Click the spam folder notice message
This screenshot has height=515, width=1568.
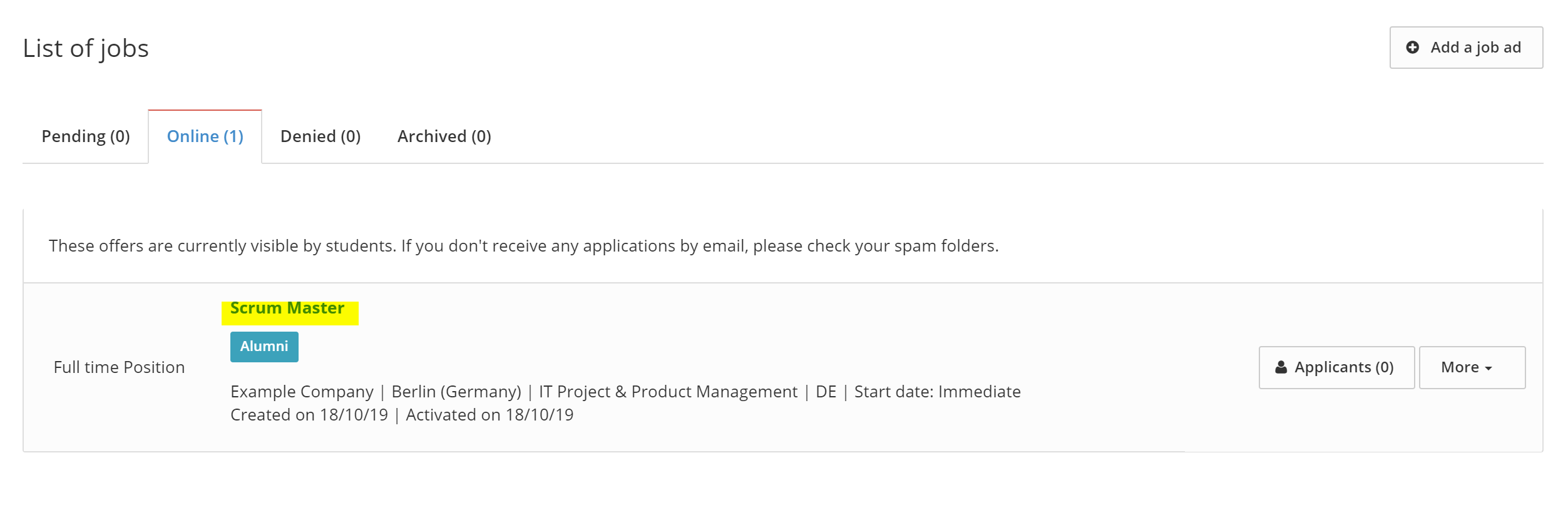click(x=524, y=246)
